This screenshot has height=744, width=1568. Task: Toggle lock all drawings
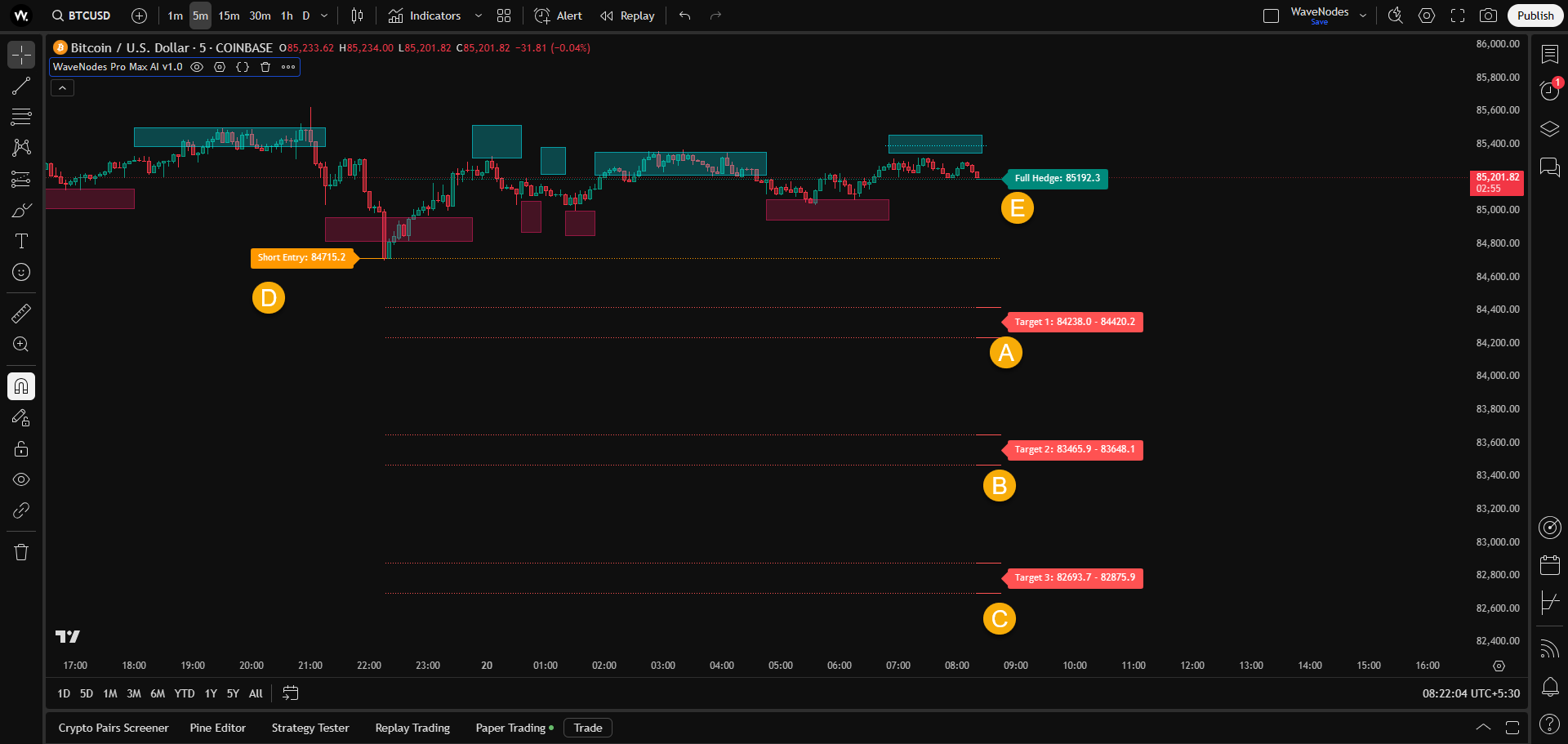(21, 448)
